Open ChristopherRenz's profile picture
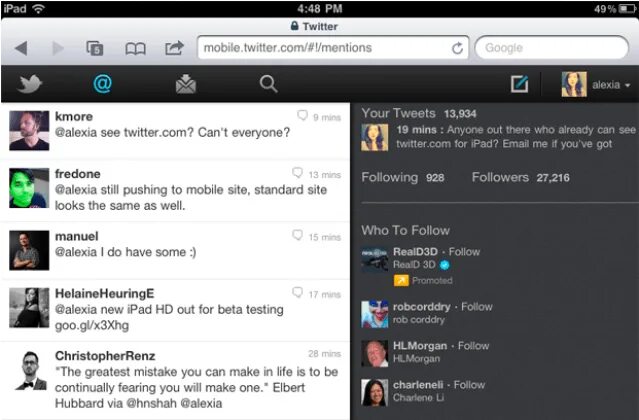639x420 pixels. coord(31,370)
